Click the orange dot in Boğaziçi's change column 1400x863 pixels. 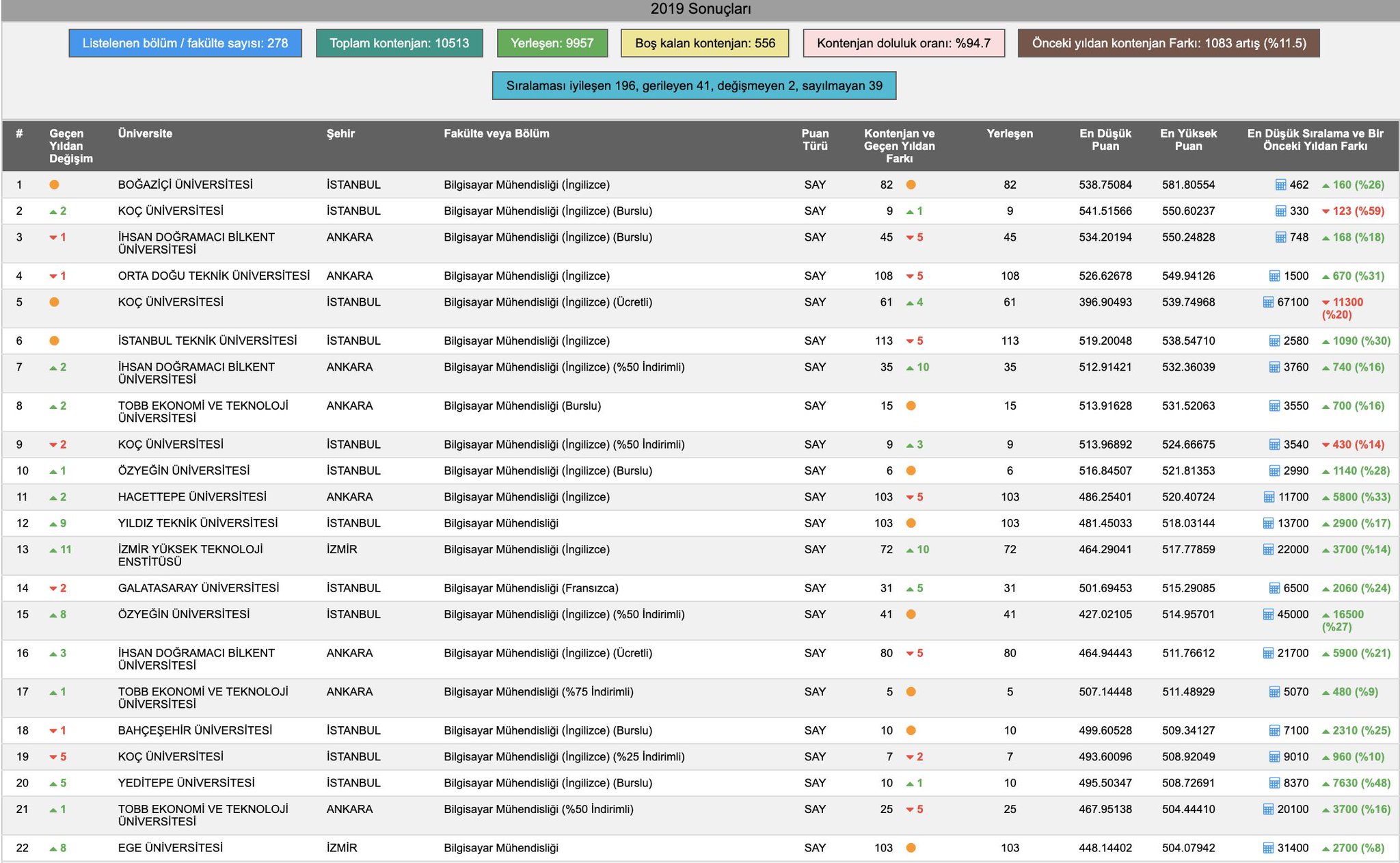coord(54,185)
